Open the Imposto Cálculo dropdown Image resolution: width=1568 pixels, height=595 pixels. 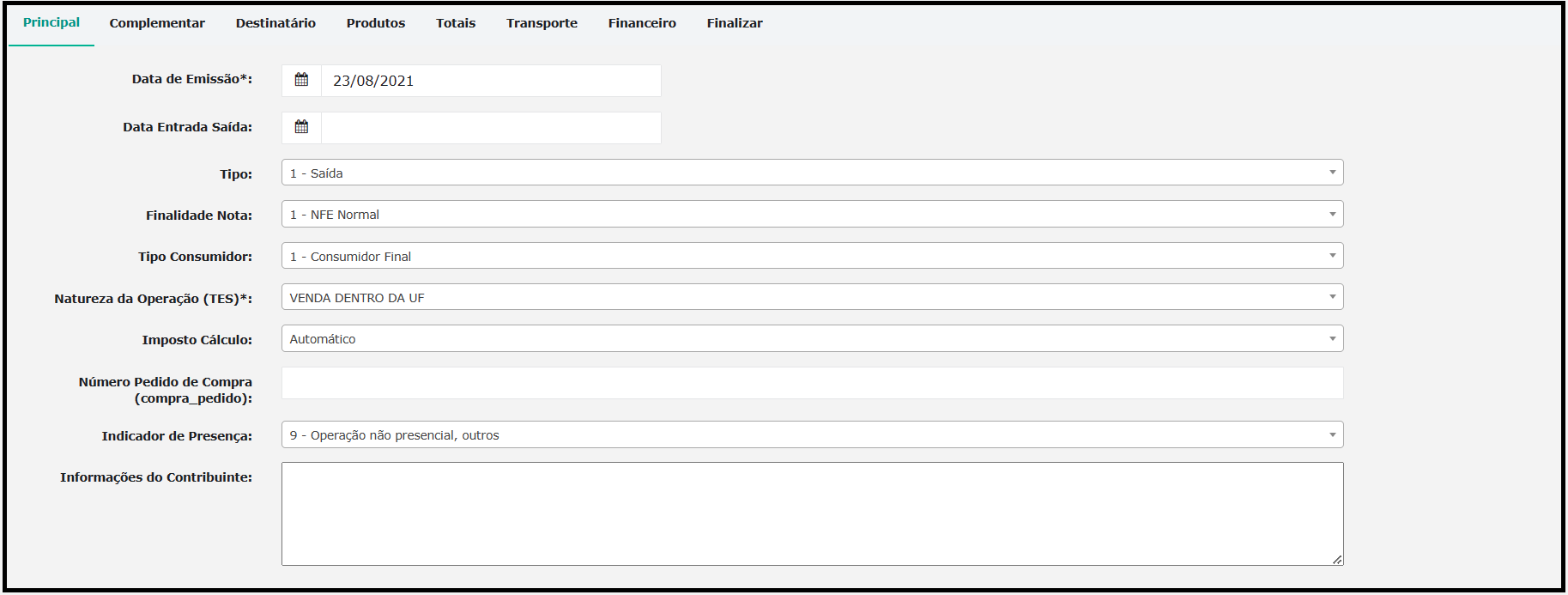click(811, 339)
